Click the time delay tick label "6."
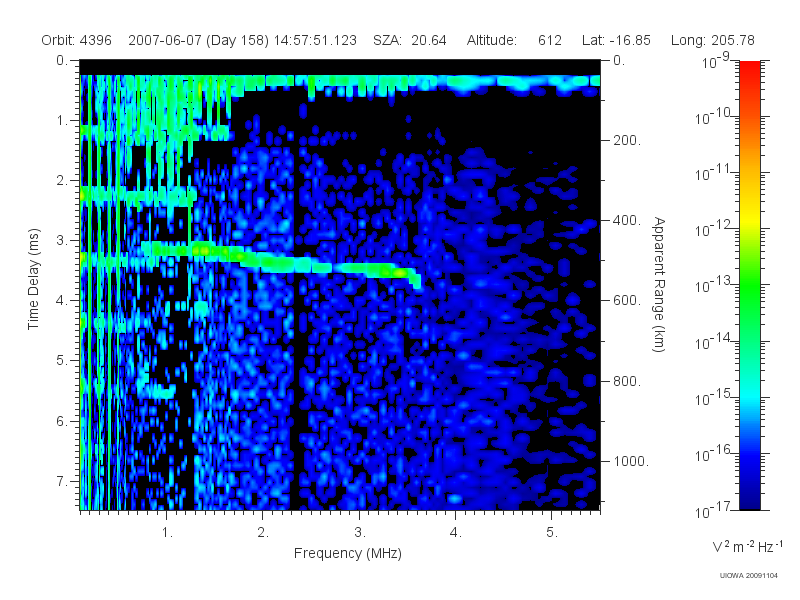 (62, 421)
